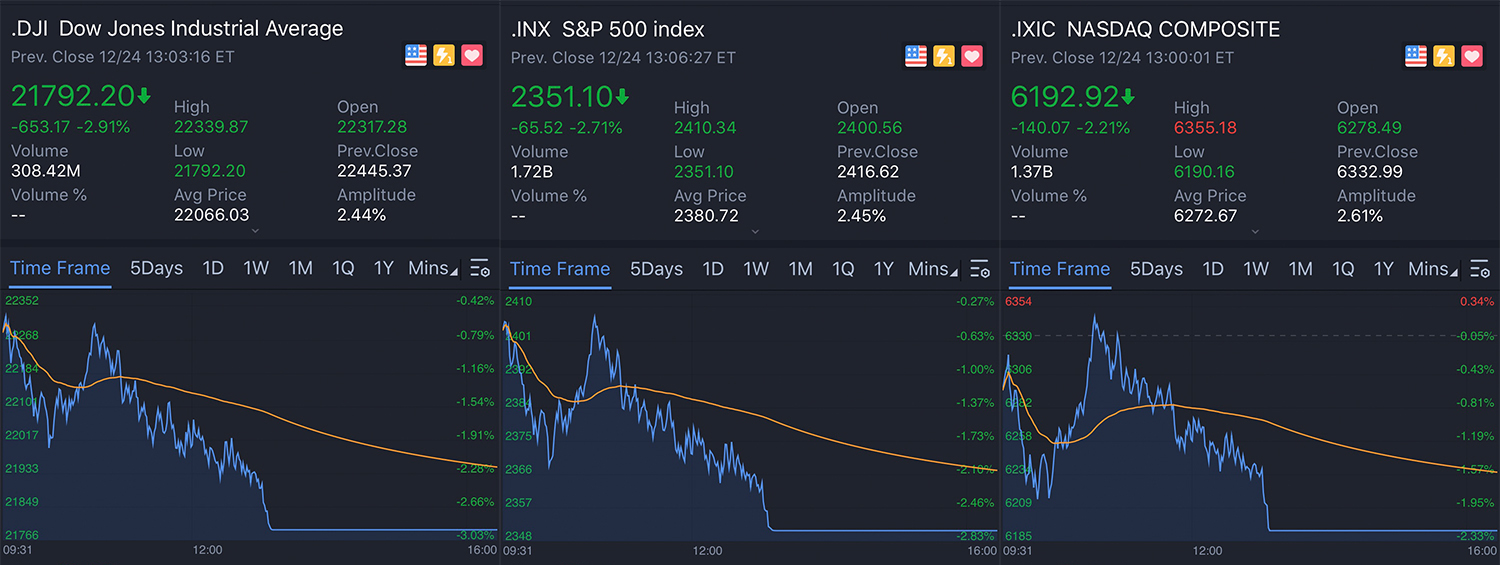This screenshot has height=565, width=1500.
Task: Tap S&P 500 Low value 2351.10
Action: (x=705, y=171)
